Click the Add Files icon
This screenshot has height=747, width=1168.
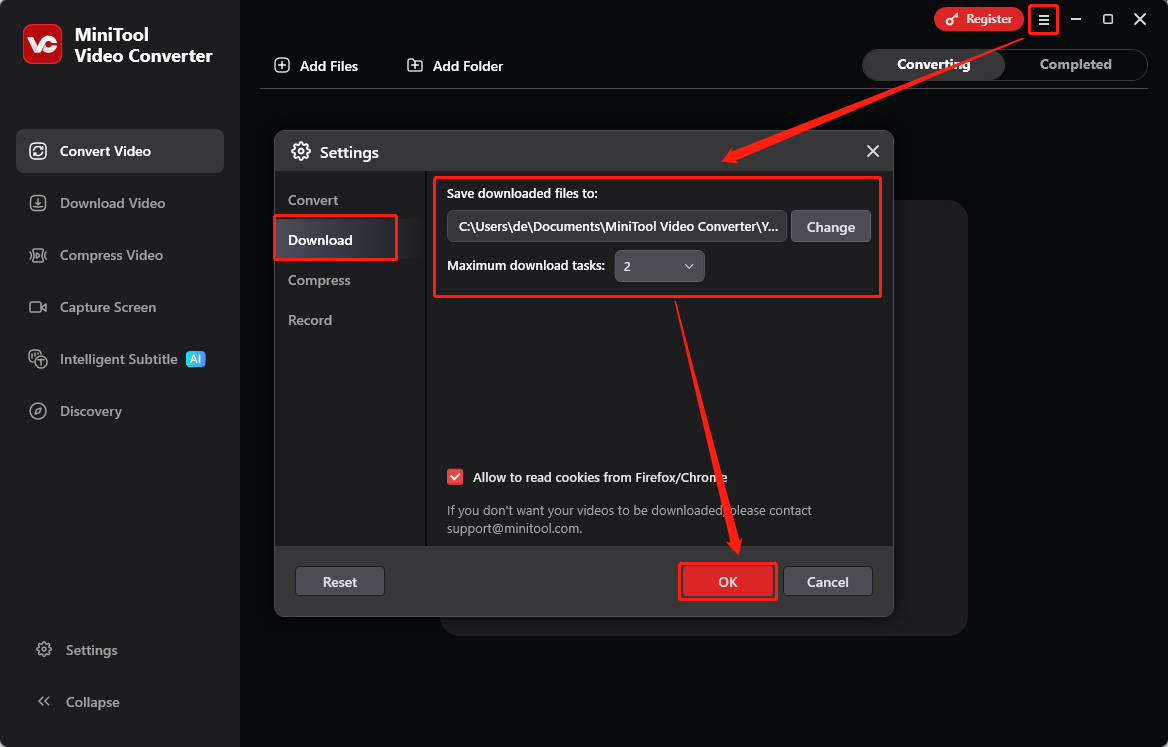[x=281, y=65]
